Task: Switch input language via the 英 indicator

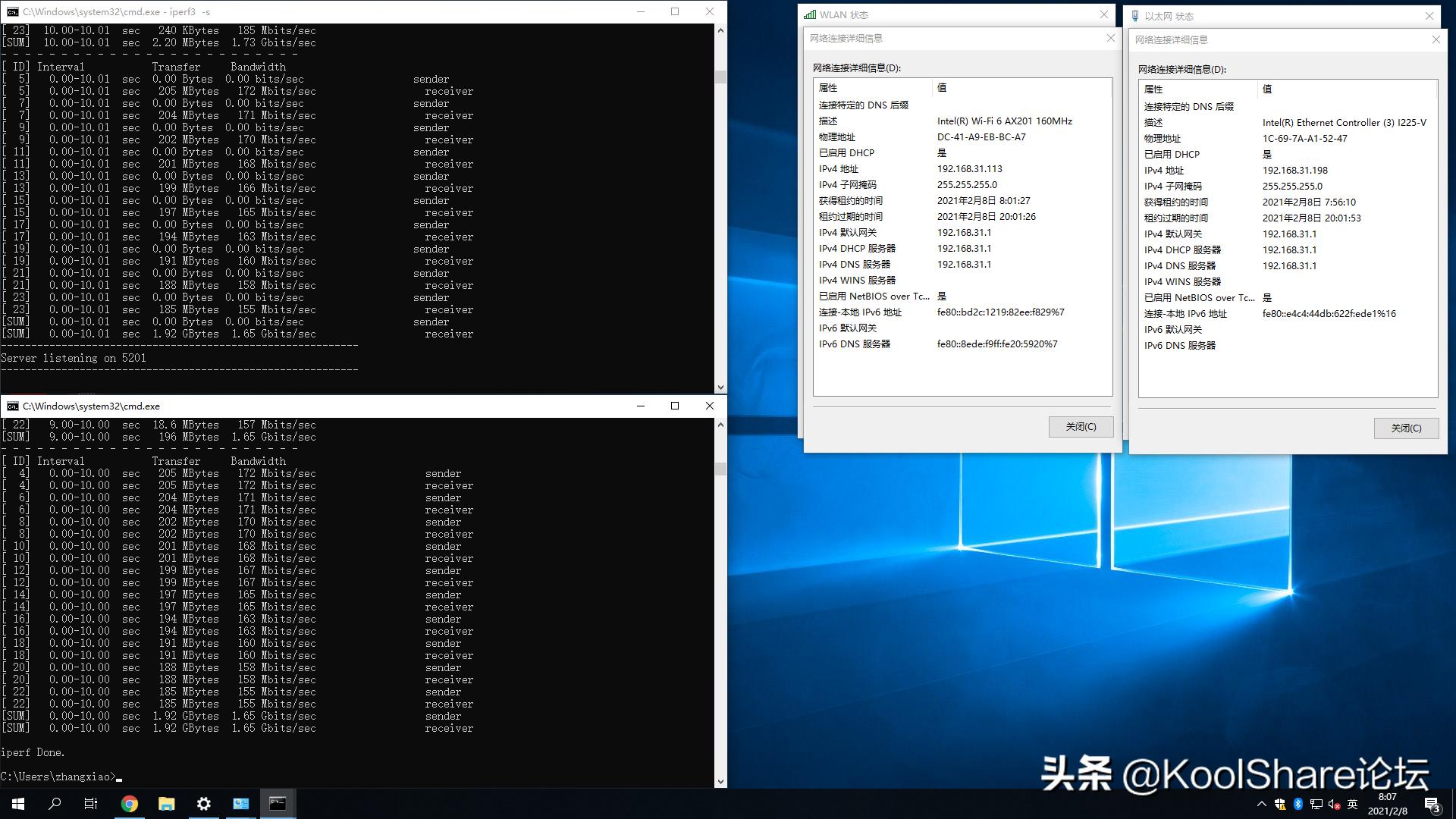Action: click(1353, 804)
